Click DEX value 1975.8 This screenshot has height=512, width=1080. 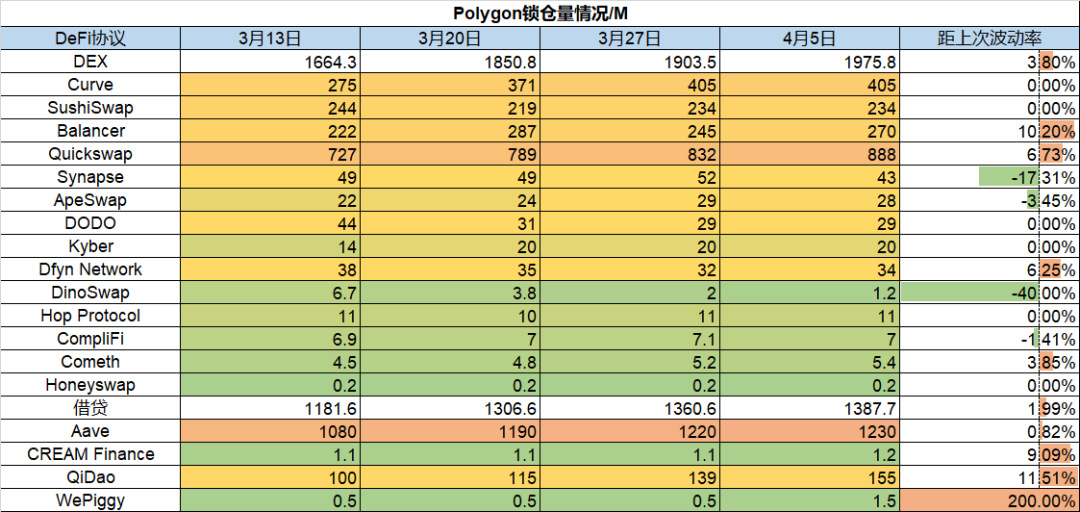point(809,63)
